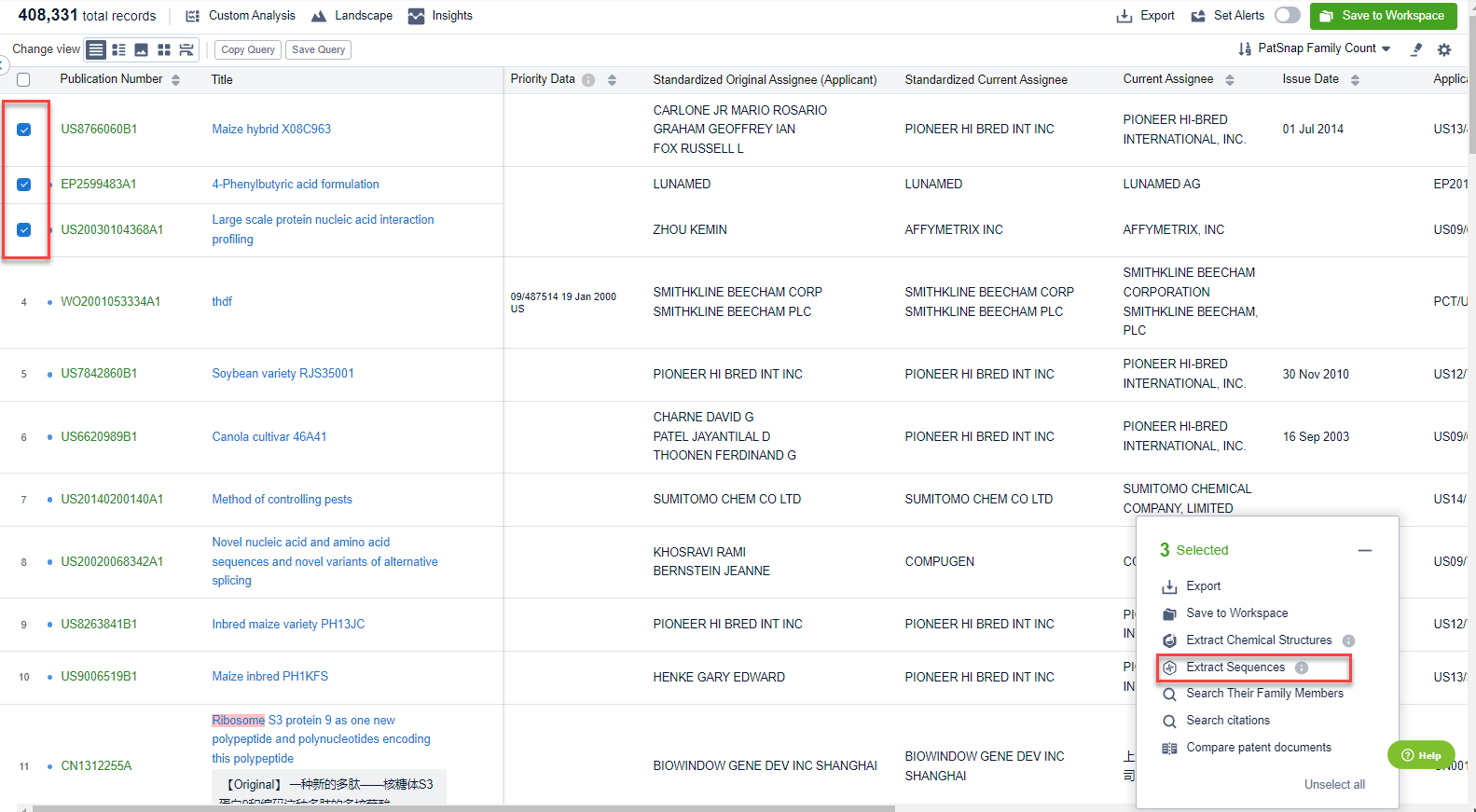The image size is (1476, 812).
Task: Select Compare patent documents option
Action: click(1258, 748)
